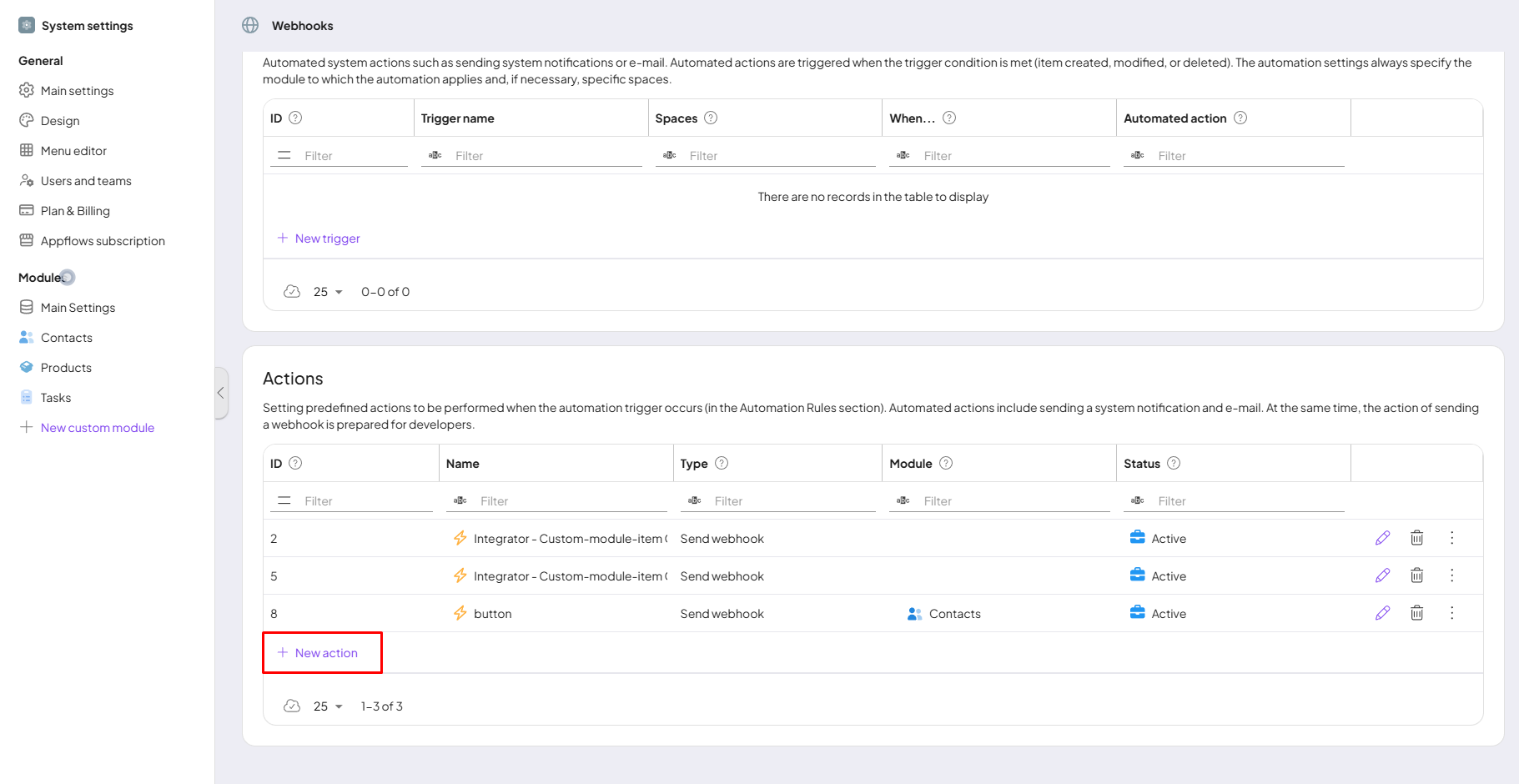Delete action ID 5 using trash icon
The width and height of the screenshot is (1519, 784).
point(1416,575)
